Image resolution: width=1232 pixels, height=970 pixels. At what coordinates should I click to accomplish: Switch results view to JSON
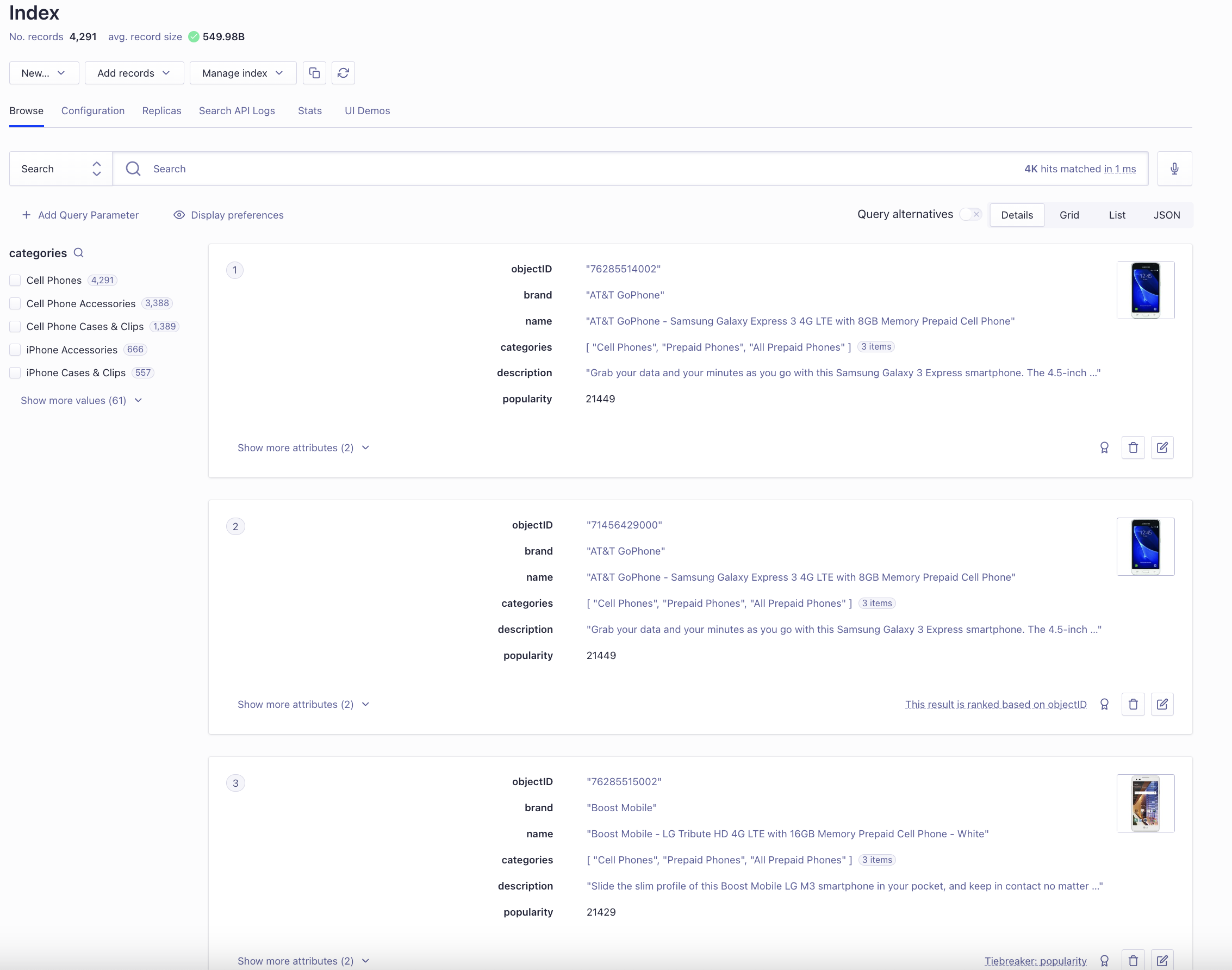coord(1167,215)
